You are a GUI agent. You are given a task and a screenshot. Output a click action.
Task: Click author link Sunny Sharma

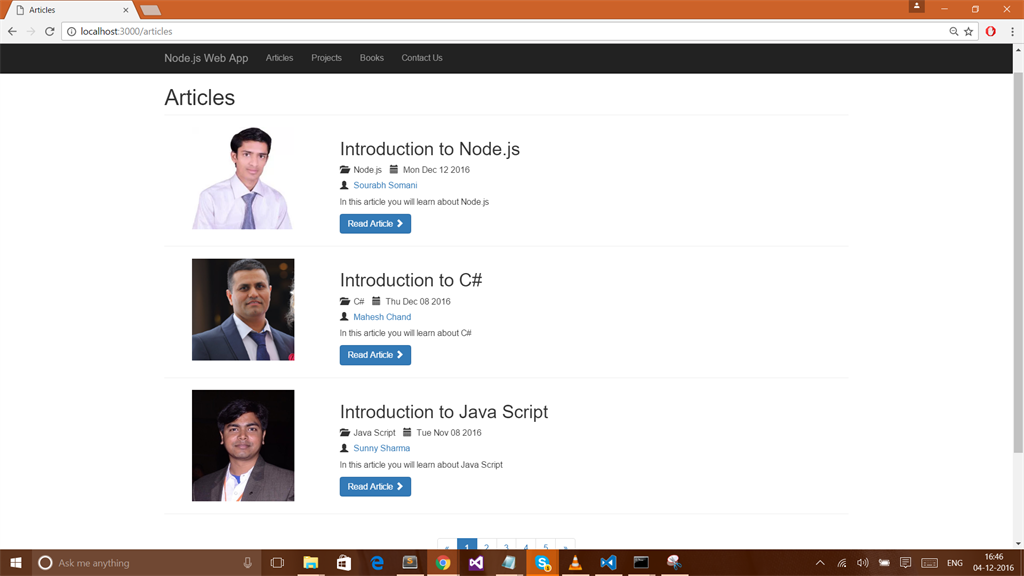(x=381, y=449)
